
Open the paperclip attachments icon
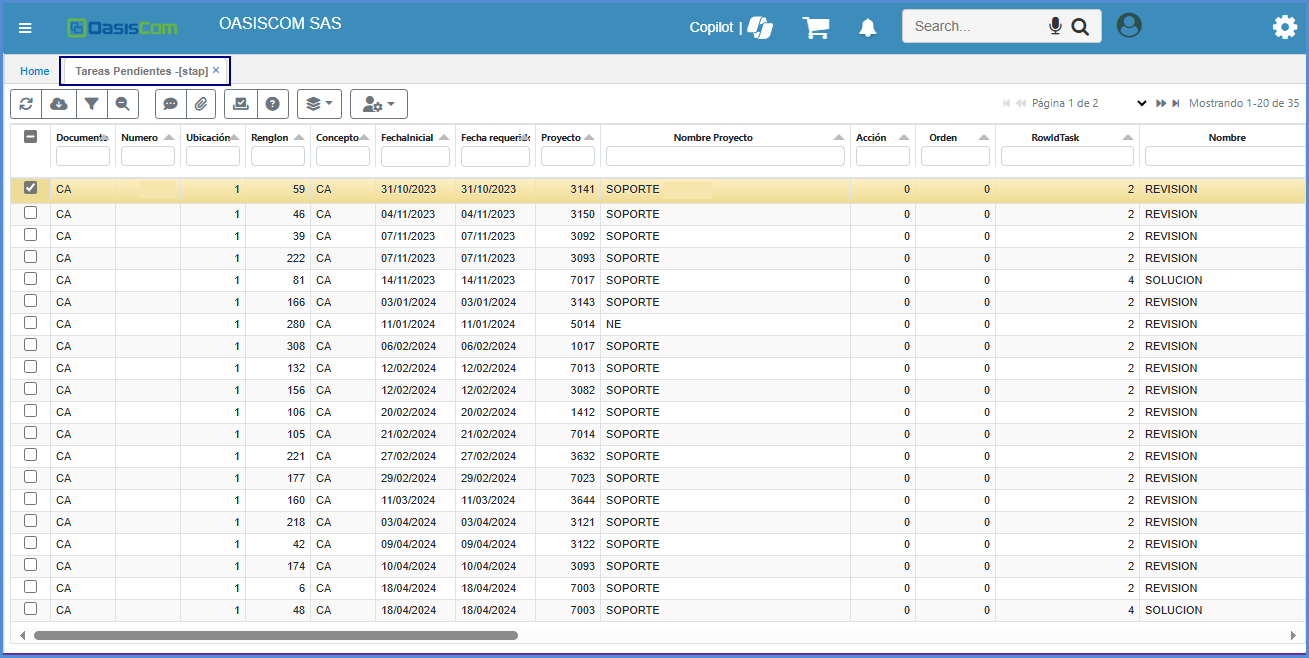pos(201,104)
